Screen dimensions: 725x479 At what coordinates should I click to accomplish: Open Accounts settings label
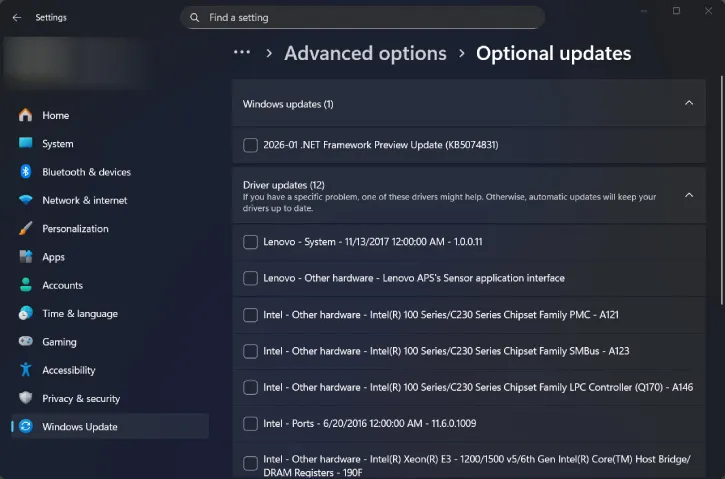pos(62,285)
